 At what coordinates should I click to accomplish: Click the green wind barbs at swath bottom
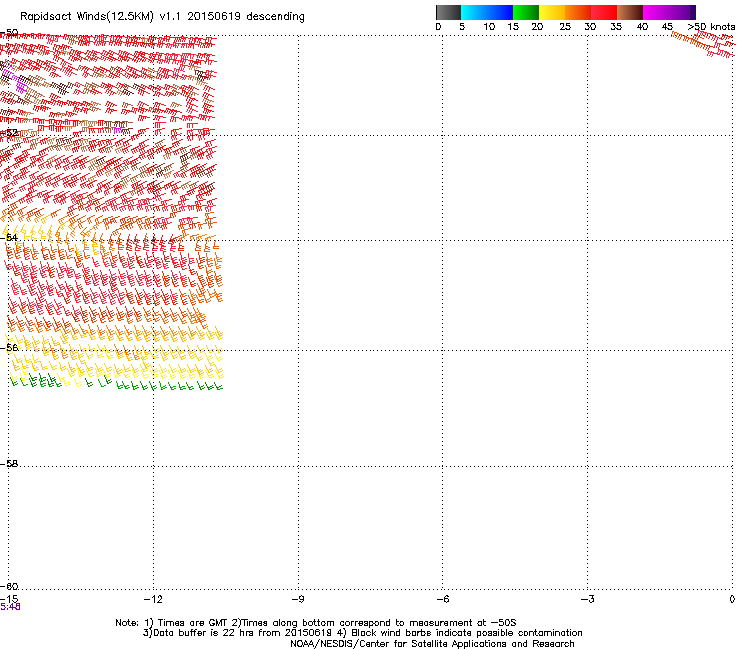pyautogui.click(x=116, y=382)
